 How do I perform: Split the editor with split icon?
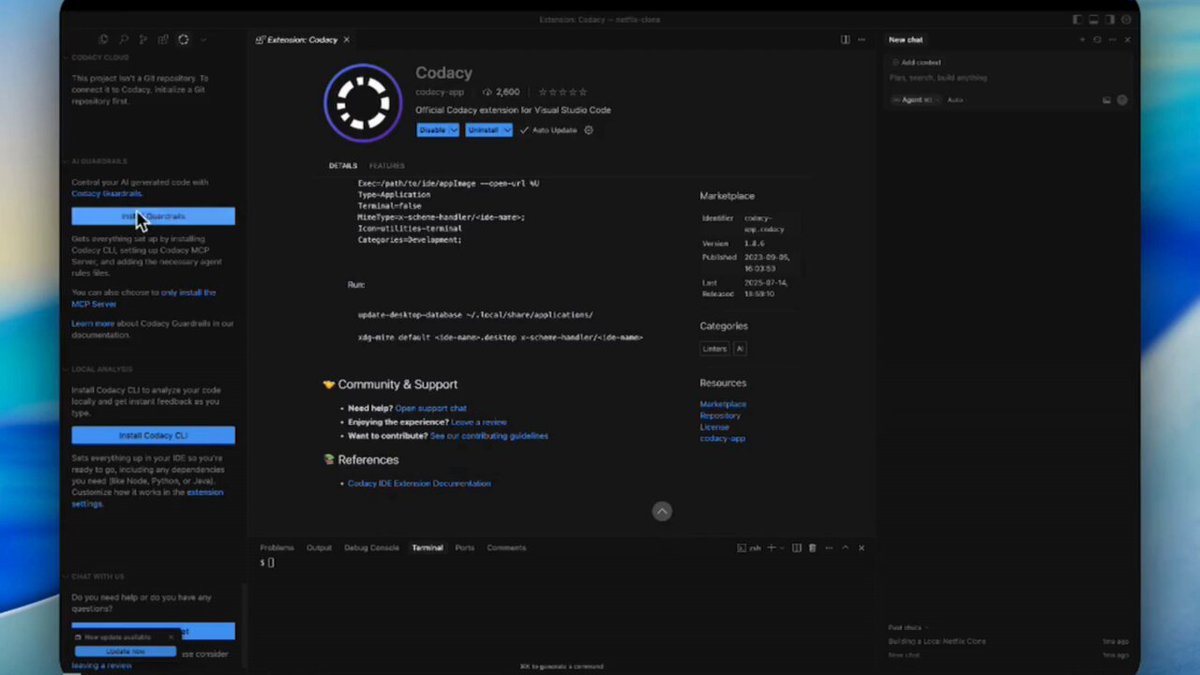point(845,40)
